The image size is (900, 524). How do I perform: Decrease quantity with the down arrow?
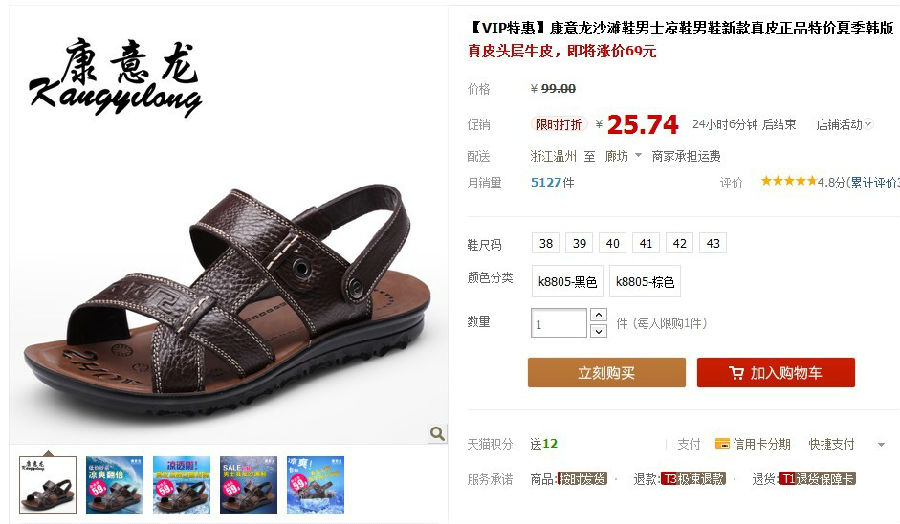(x=598, y=331)
